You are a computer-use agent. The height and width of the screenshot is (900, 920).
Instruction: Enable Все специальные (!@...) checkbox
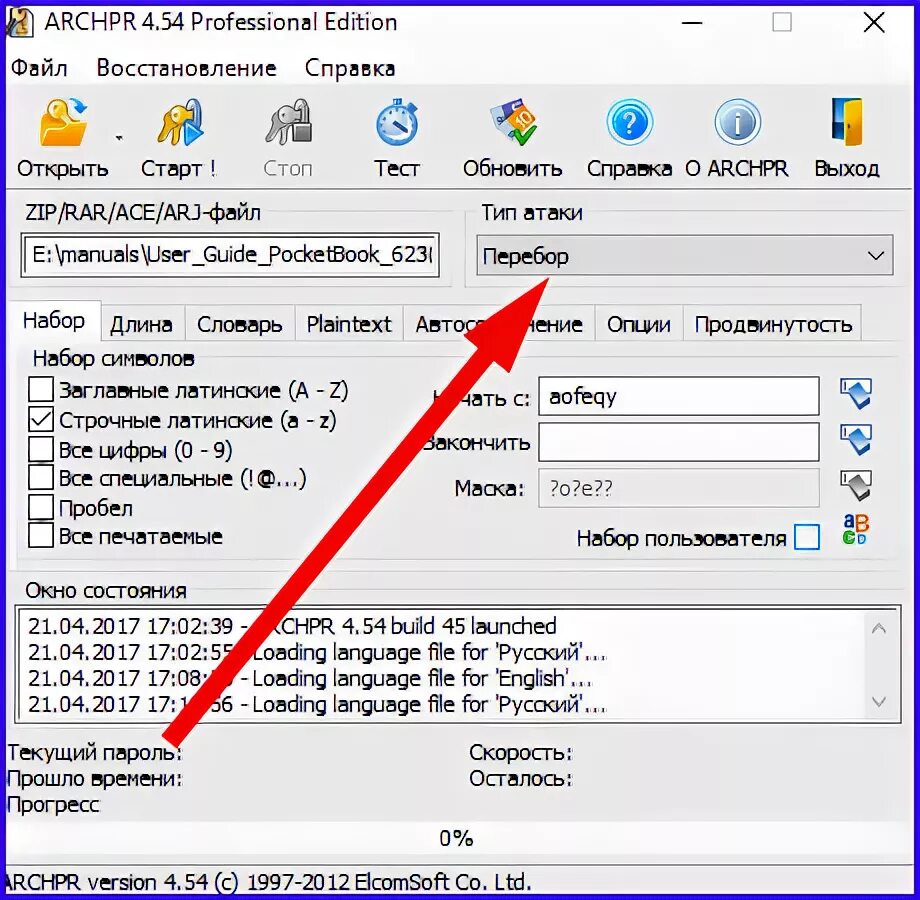(41, 478)
